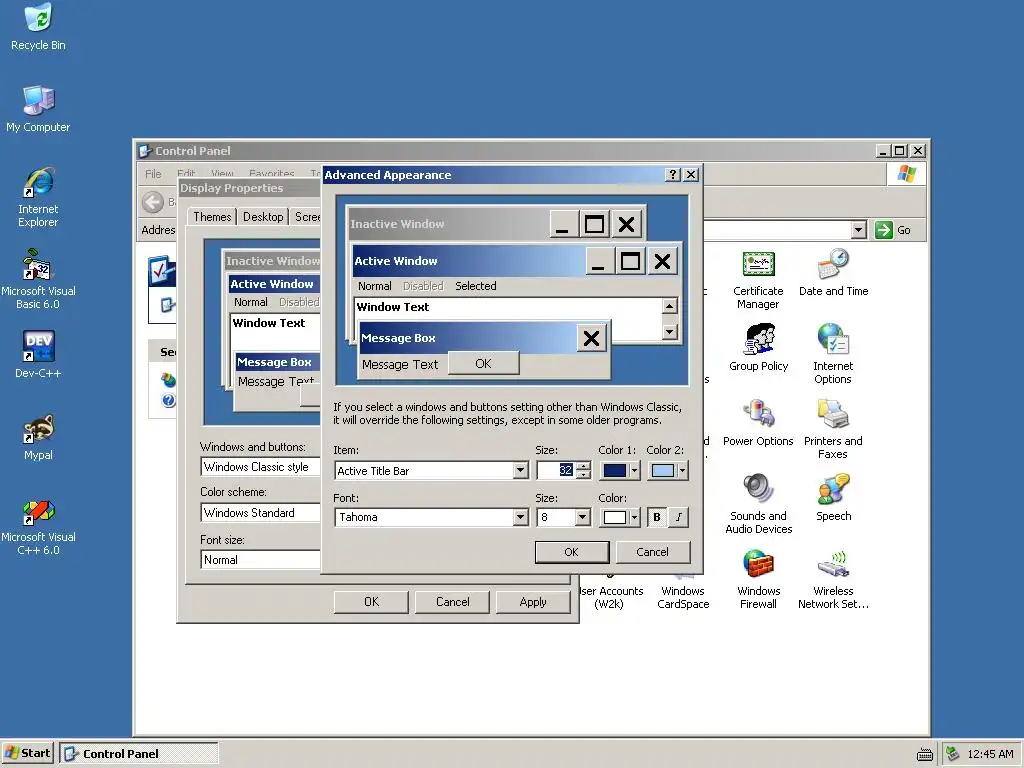Click OK in Advanced Appearance dialog
Image resolution: width=1024 pixels, height=768 pixels.
[571, 552]
